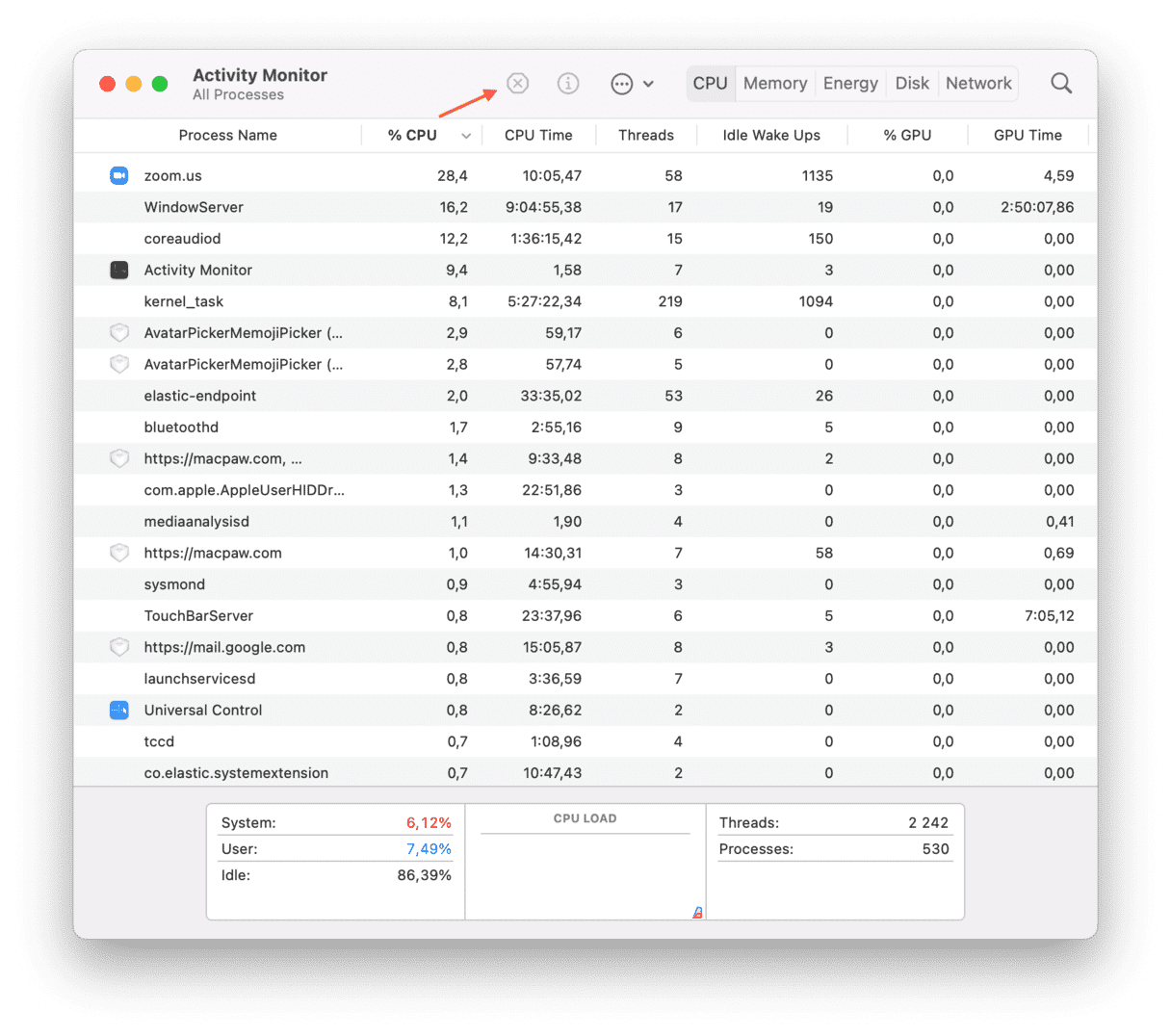Image resolution: width=1171 pixels, height=1036 pixels.
Task: Click the search magnifier icon
Action: click(x=1061, y=84)
